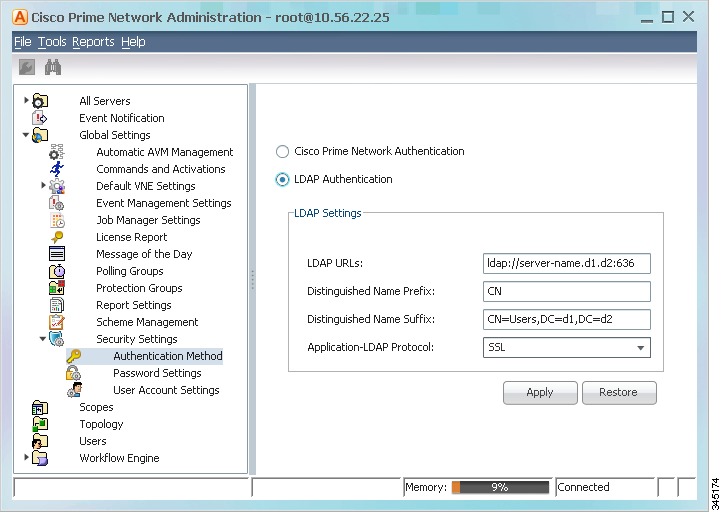721x512 pixels.
Task: Select Polling Groups in the tree
Action: [130, 271]
